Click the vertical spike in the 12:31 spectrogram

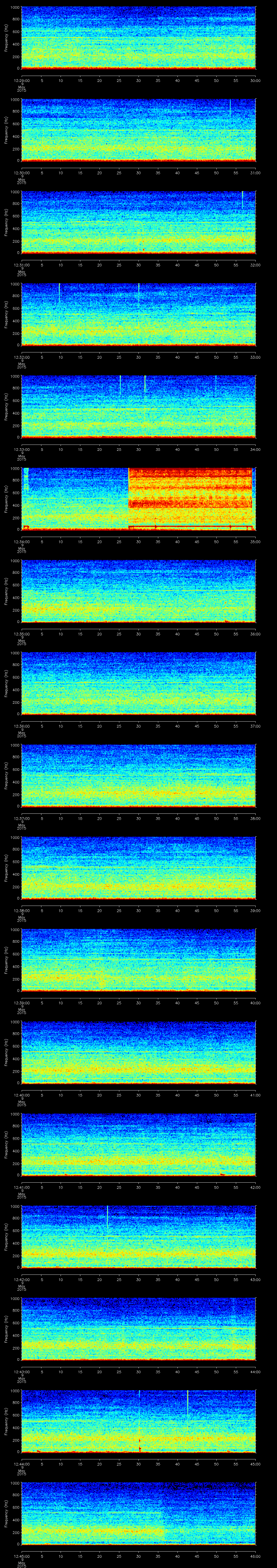pyautogui.click(x=242, y=200)
